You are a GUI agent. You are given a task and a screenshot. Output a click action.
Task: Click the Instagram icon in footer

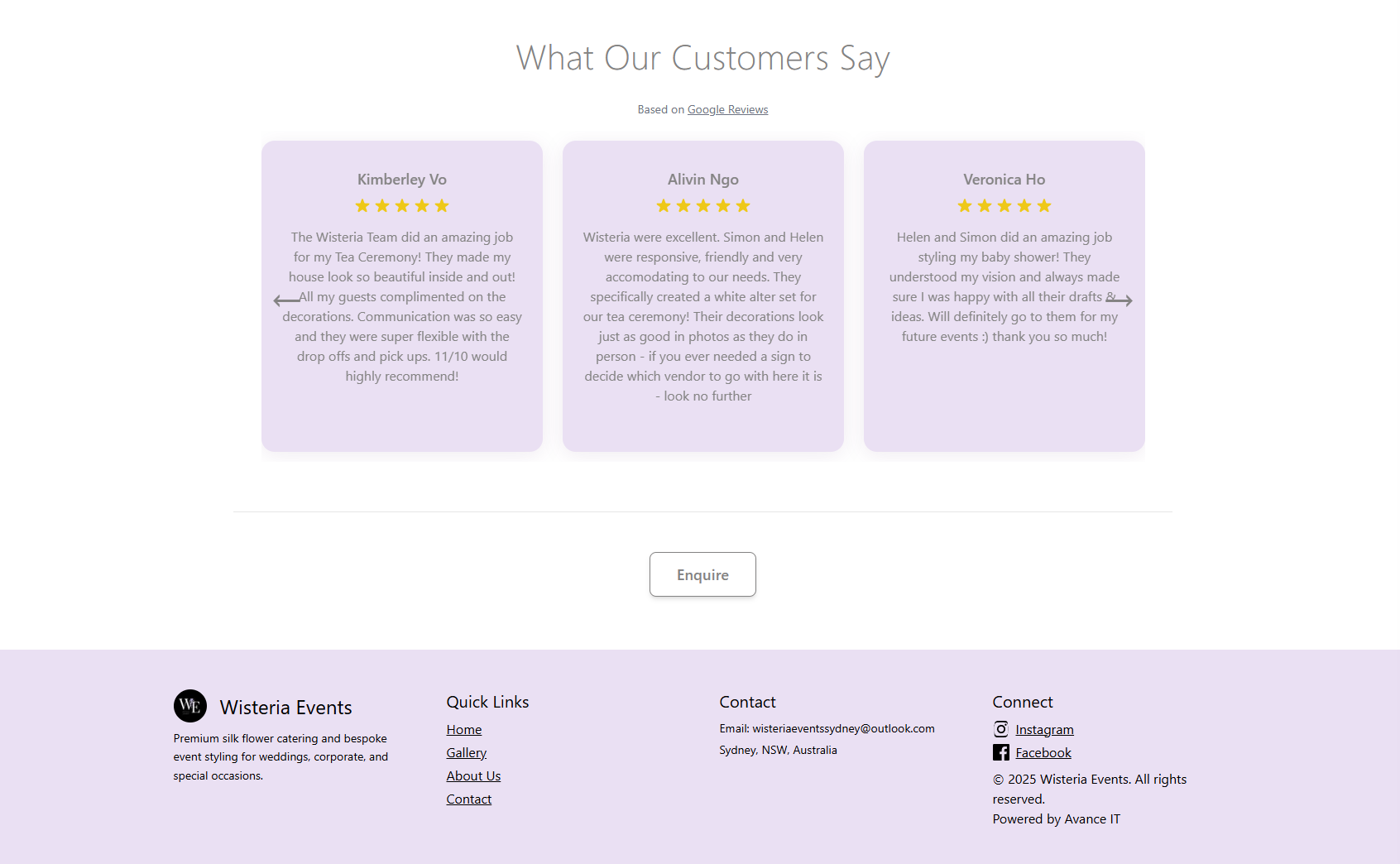[x=1001, y=729]
